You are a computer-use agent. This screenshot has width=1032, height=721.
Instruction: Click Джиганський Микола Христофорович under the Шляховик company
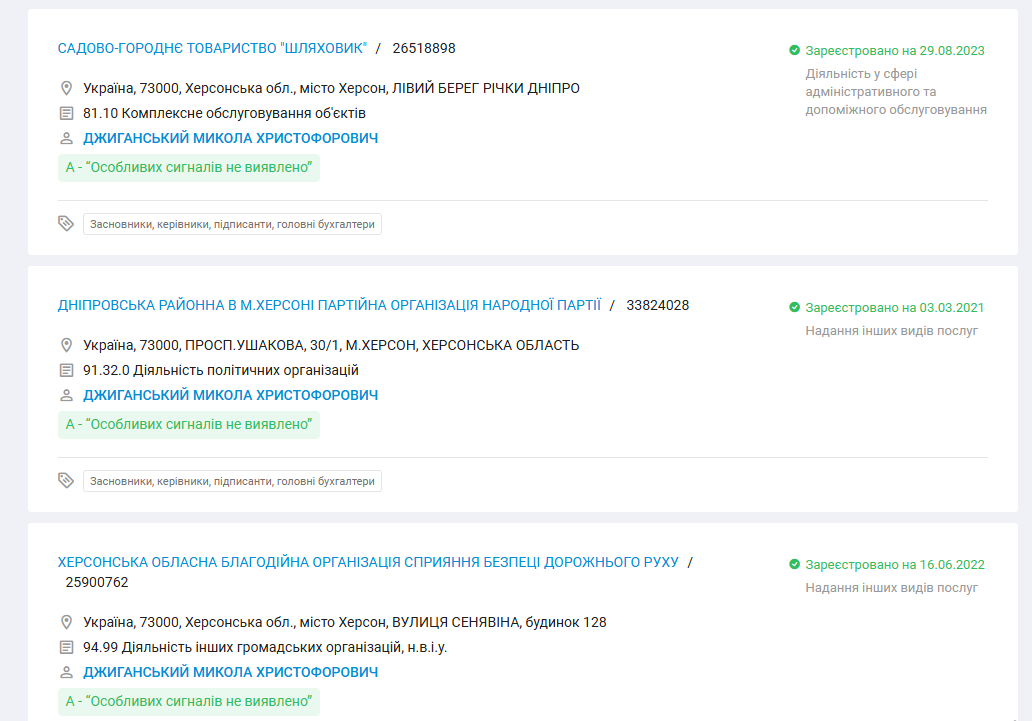point(230,138)
